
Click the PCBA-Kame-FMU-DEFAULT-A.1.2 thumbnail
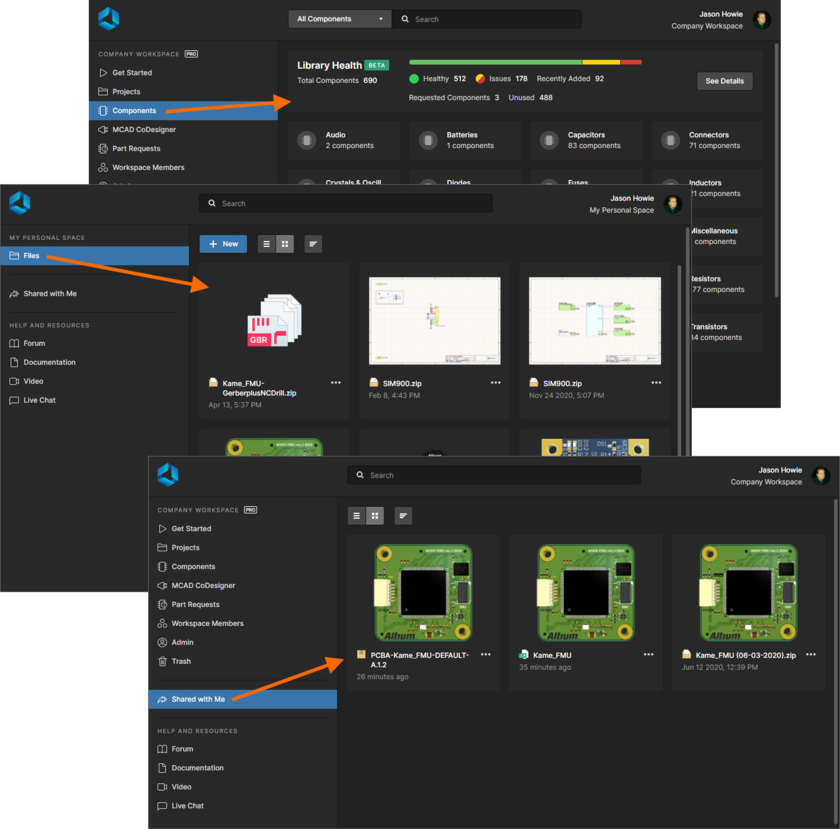[422, 593]
